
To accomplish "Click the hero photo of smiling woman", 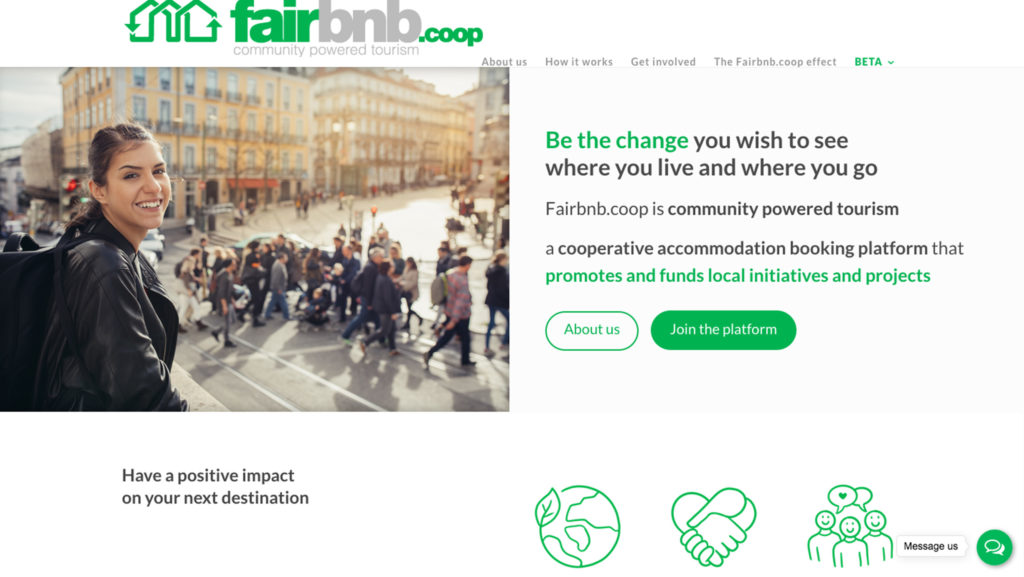I will coord(255,240).
